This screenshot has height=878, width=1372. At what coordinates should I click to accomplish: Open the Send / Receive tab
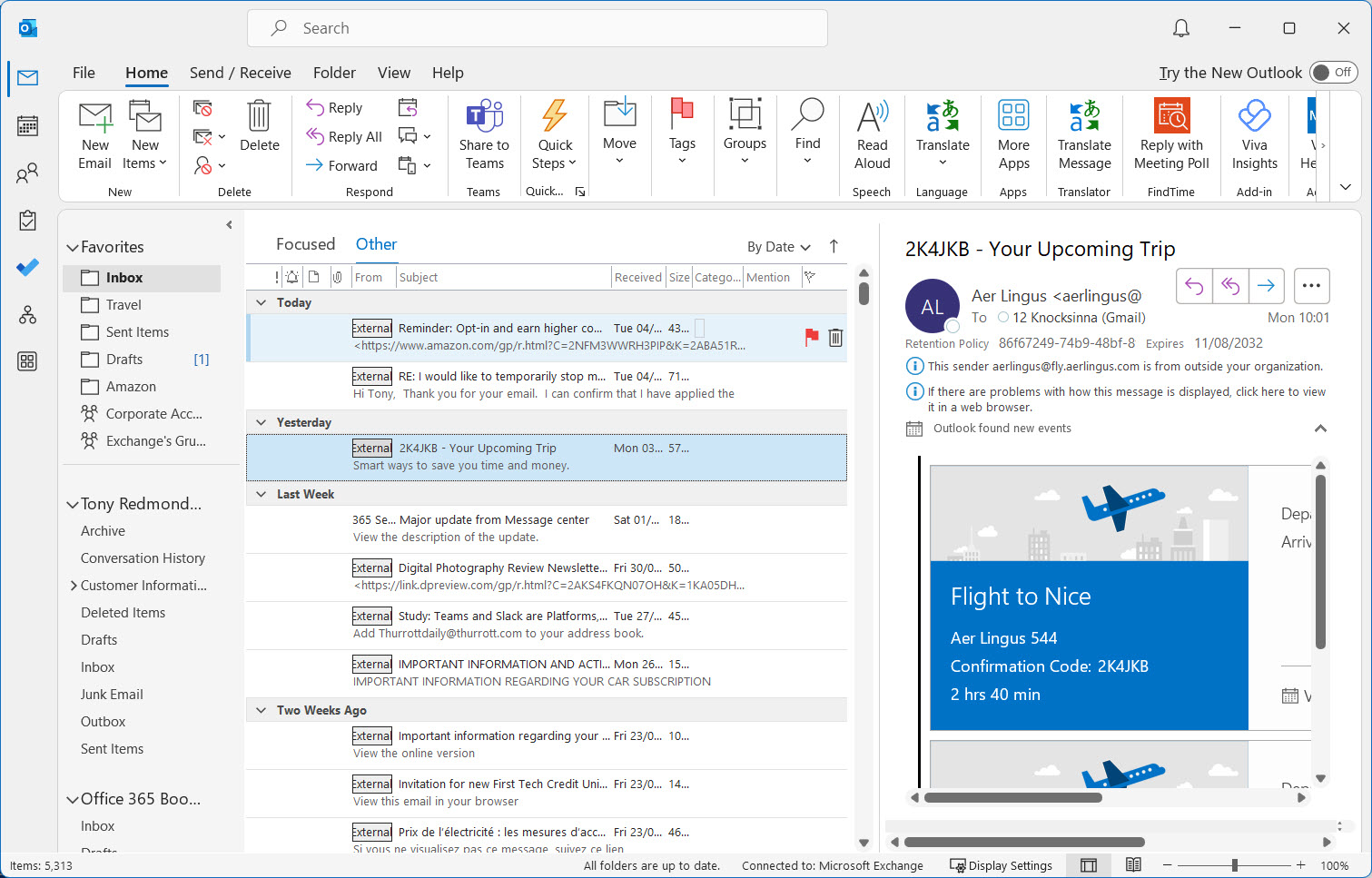pyautogui.click(x=241, y=73)
